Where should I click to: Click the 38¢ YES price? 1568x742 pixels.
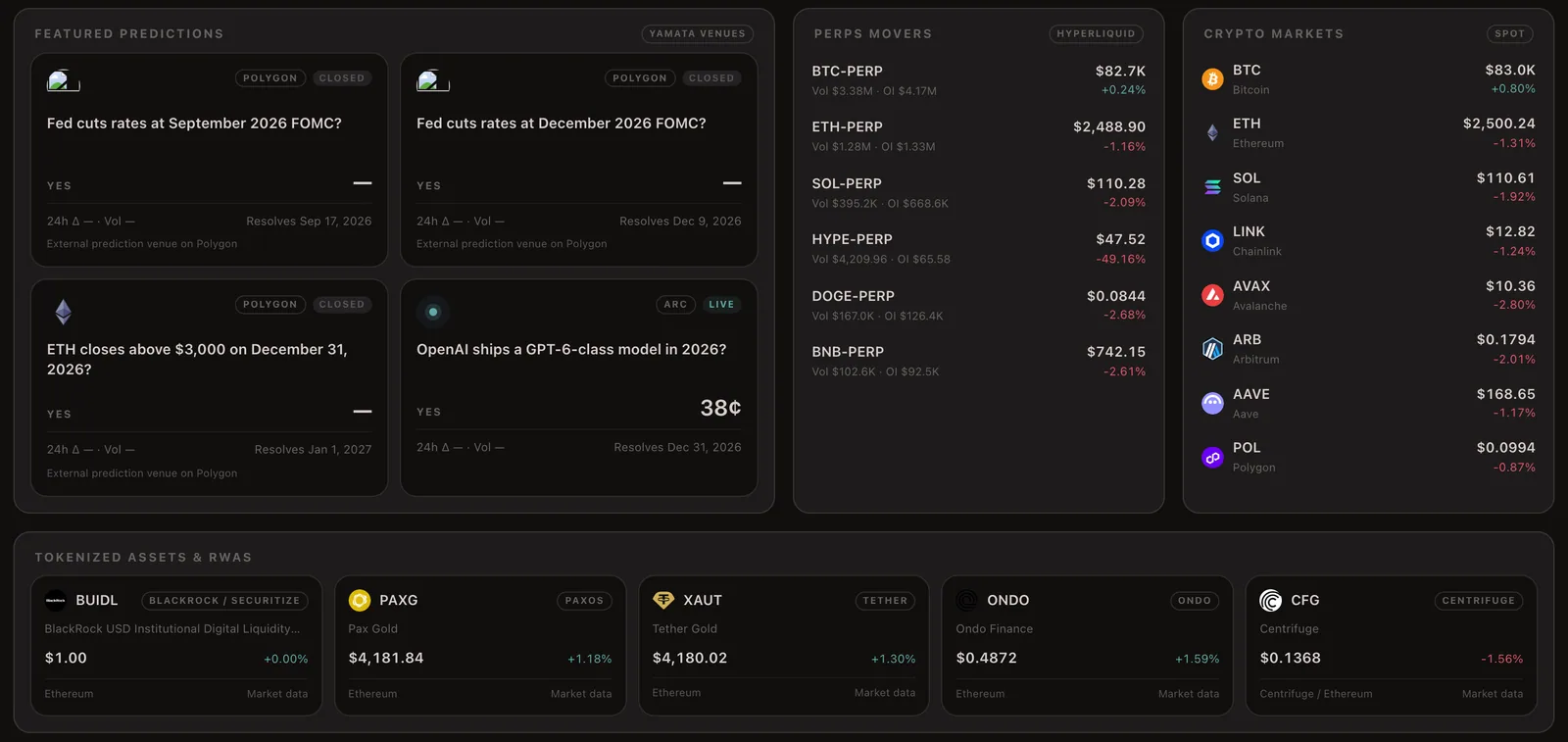click(x=720, y=408)
